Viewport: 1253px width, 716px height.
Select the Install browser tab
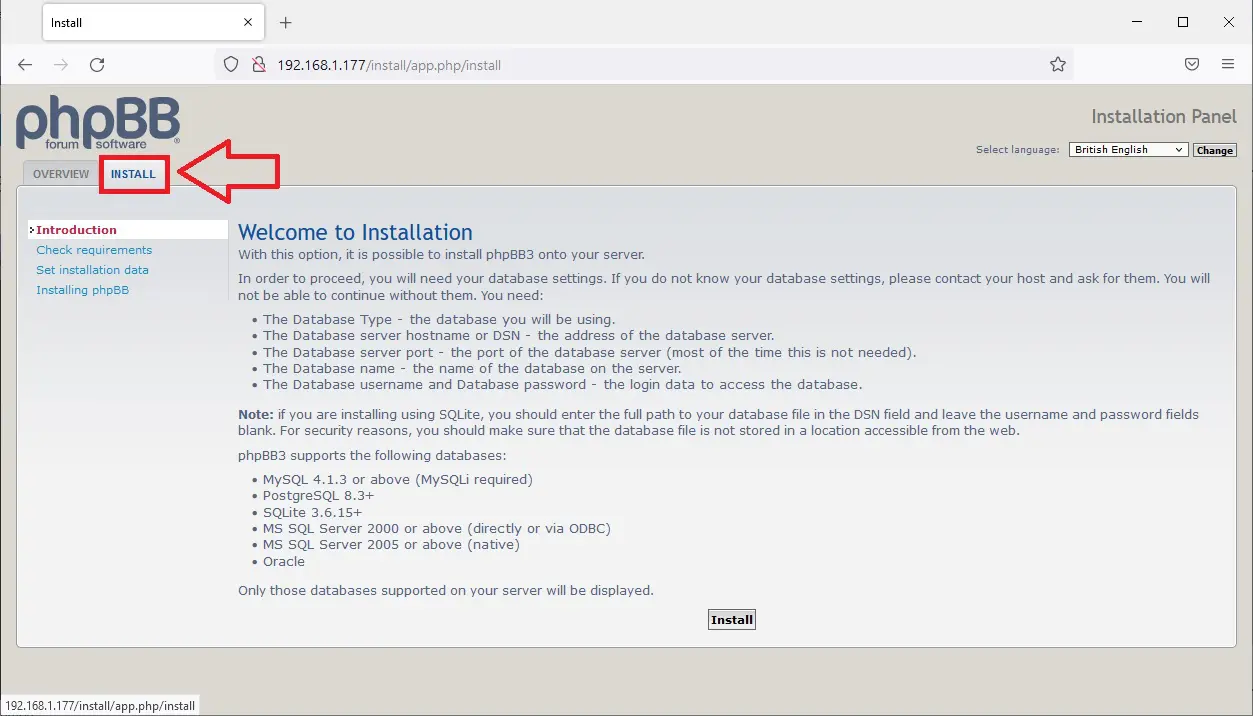(155, 22)
